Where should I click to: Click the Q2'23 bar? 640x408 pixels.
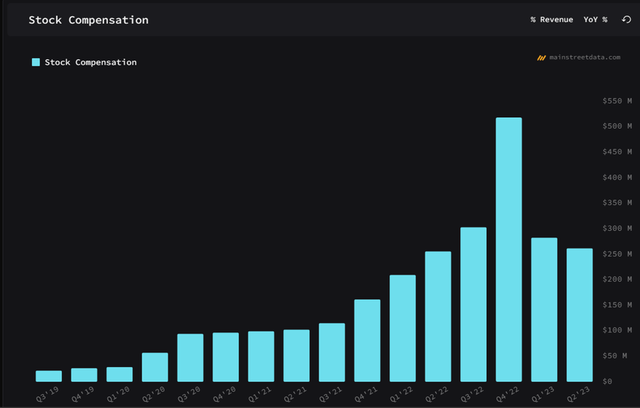coord(579,315)
